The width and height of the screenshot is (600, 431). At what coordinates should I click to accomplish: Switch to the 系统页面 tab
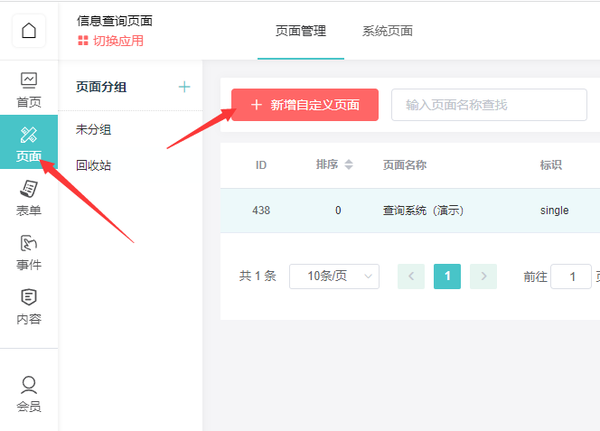387,31
